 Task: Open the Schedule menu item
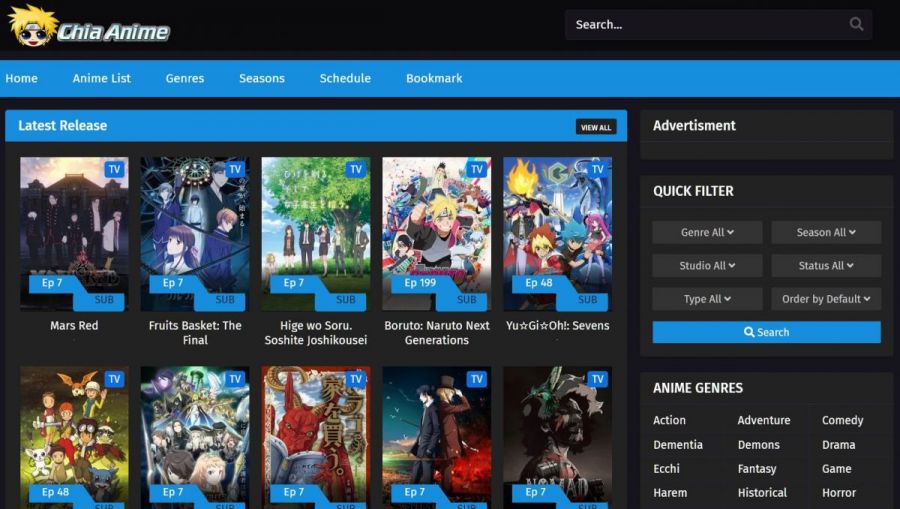coord(345,79)
